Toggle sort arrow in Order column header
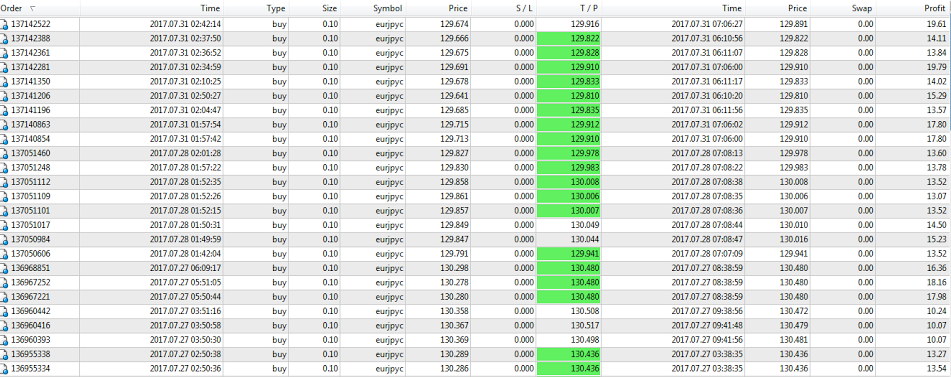 pyautogui.click(x=32, y=8)
